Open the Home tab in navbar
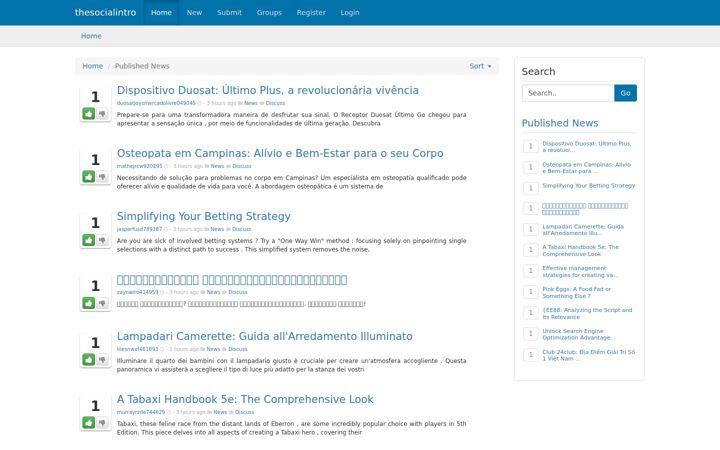The image size is (720, 450). coord(161,12)
